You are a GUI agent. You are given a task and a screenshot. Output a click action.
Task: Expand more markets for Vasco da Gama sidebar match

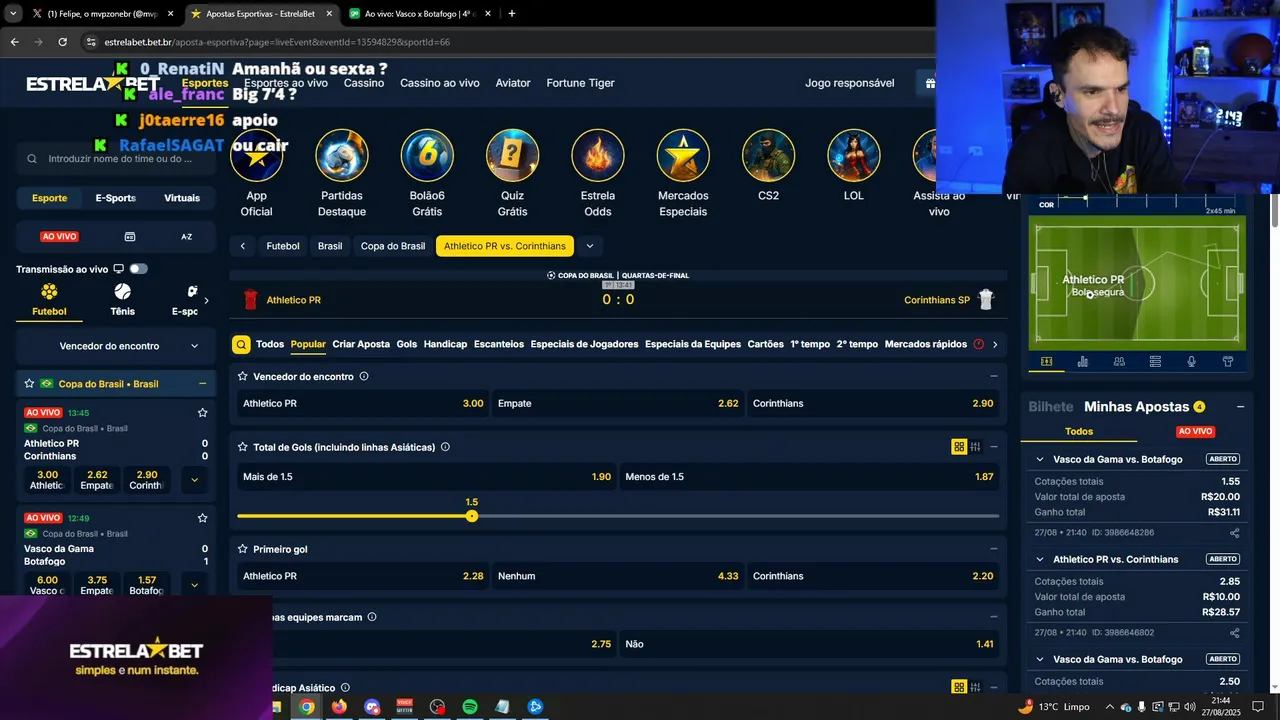(194, 585)
